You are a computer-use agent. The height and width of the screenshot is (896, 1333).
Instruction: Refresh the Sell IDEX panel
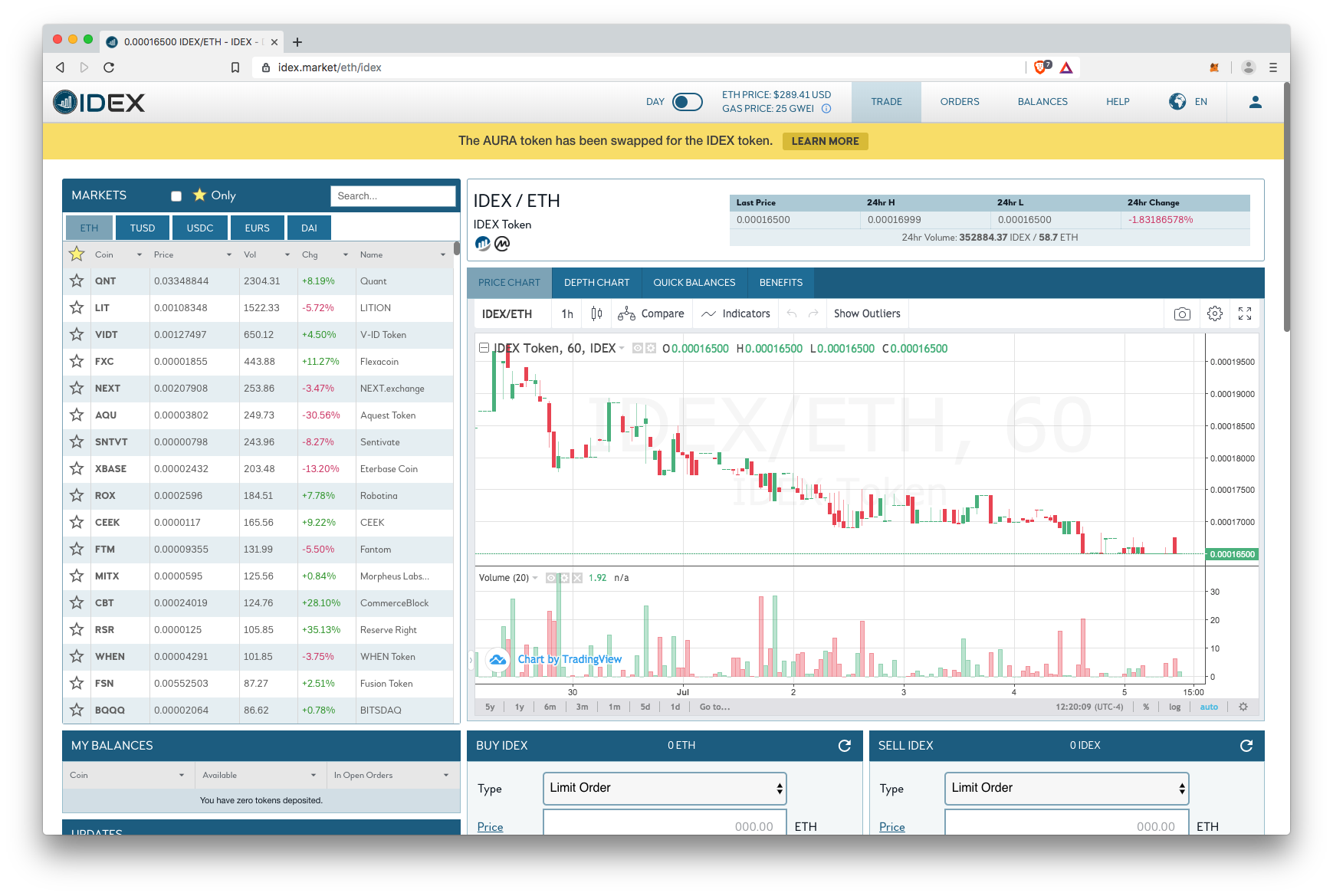tap(1246, 746)
